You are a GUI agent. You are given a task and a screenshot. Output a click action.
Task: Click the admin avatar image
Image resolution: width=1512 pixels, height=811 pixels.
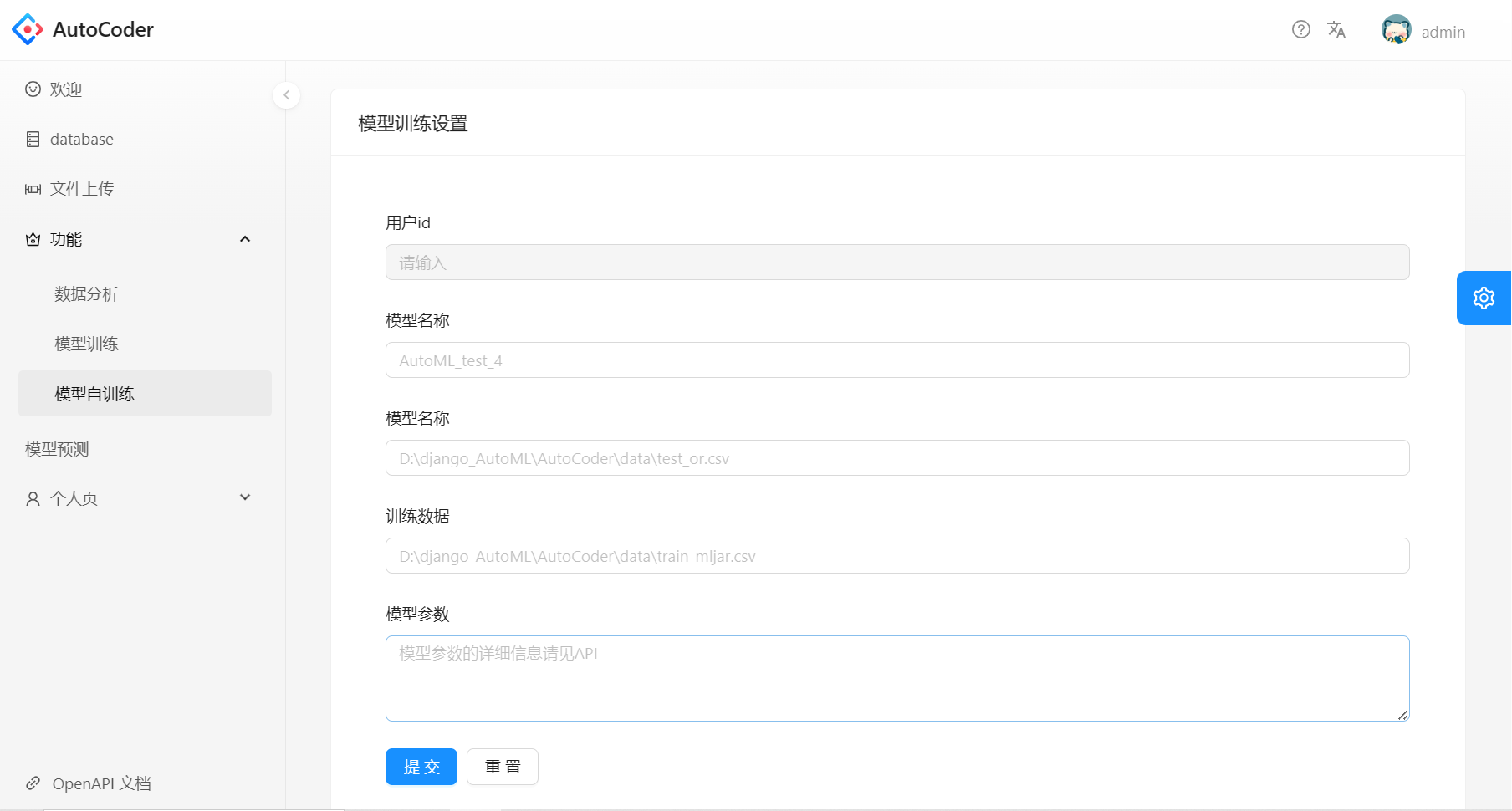(1397, 30)
